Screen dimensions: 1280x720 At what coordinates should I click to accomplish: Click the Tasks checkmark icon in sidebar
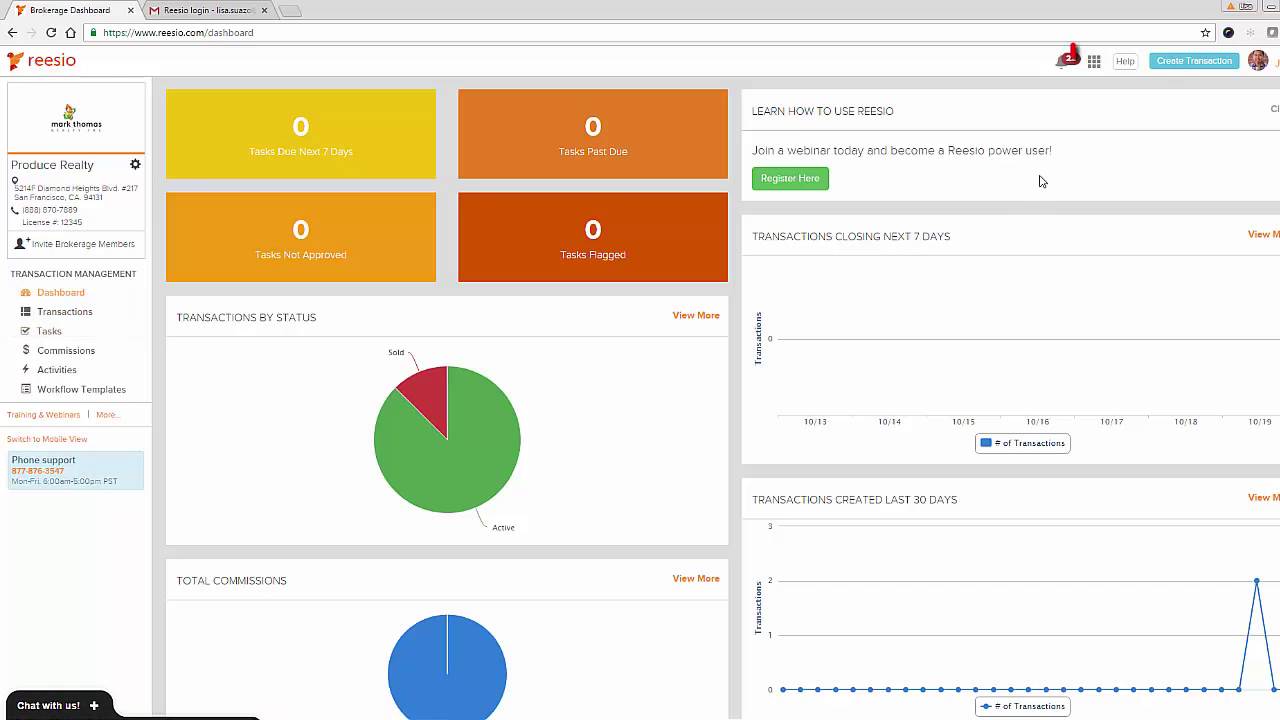coord(26,331)
